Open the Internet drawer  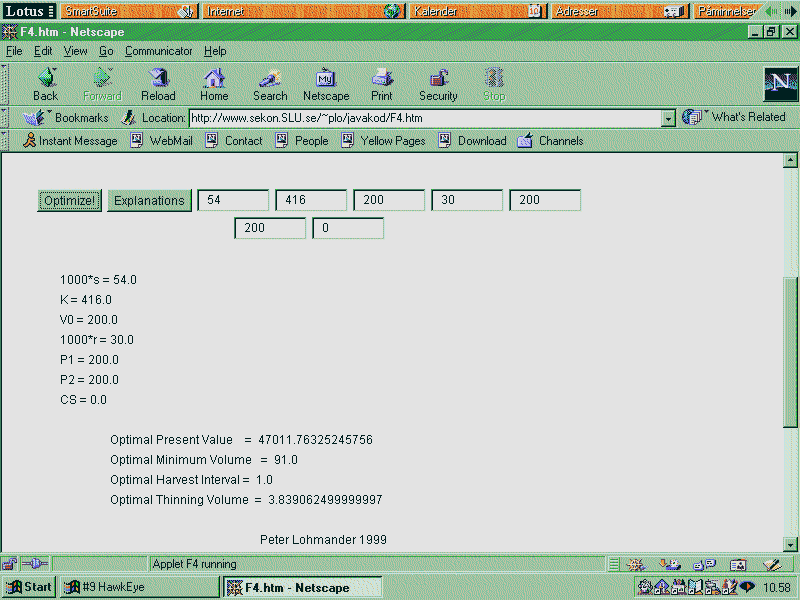point(304,11)
